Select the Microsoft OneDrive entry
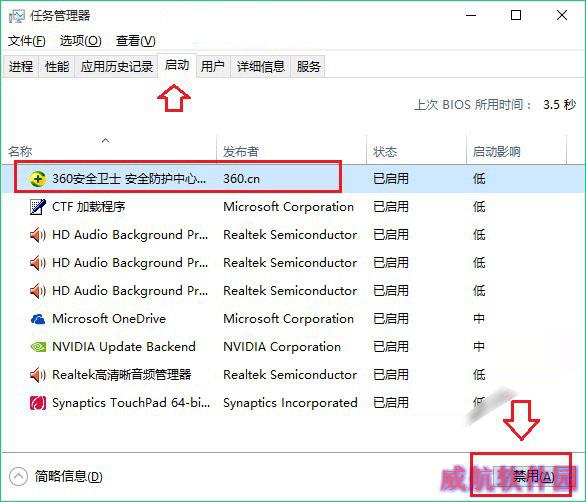586x502 pixels. (293, 319)
